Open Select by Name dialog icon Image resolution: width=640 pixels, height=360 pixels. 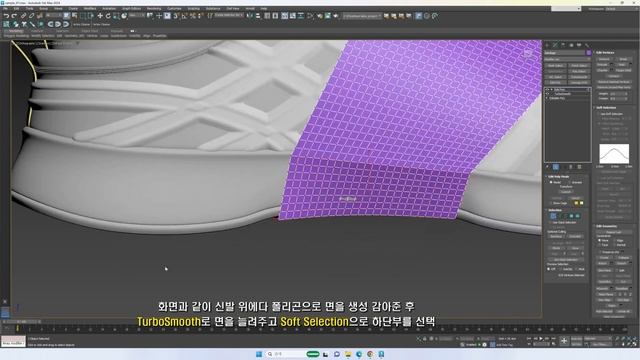tap(75, 16)
